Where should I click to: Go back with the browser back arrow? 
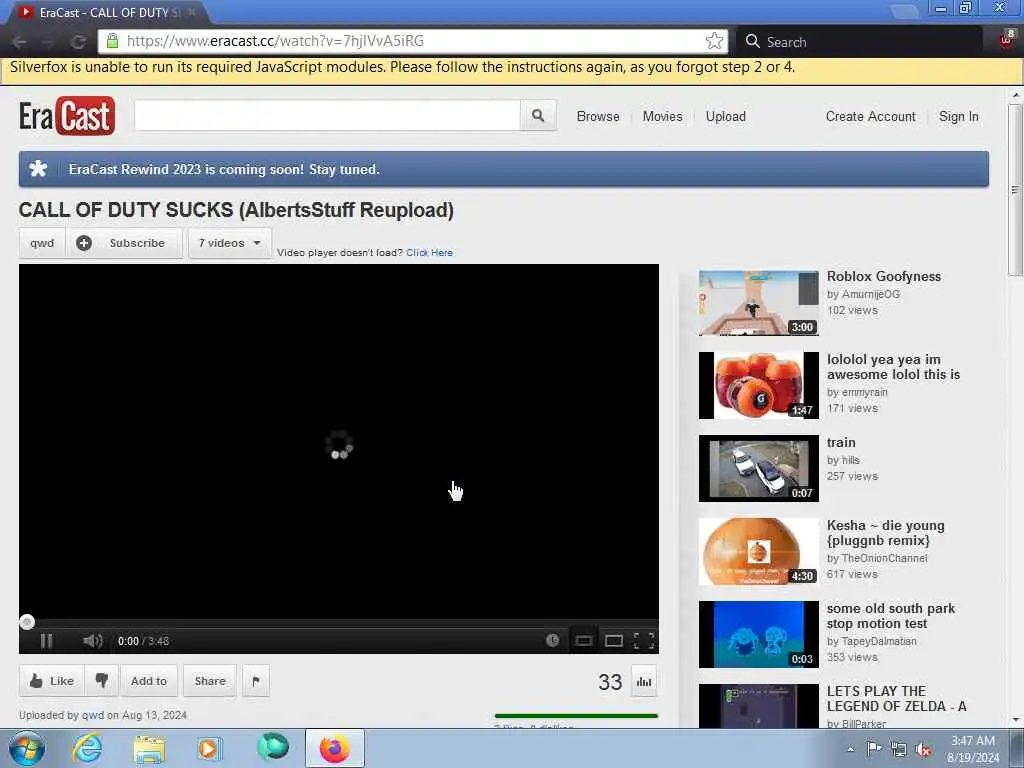19,42
